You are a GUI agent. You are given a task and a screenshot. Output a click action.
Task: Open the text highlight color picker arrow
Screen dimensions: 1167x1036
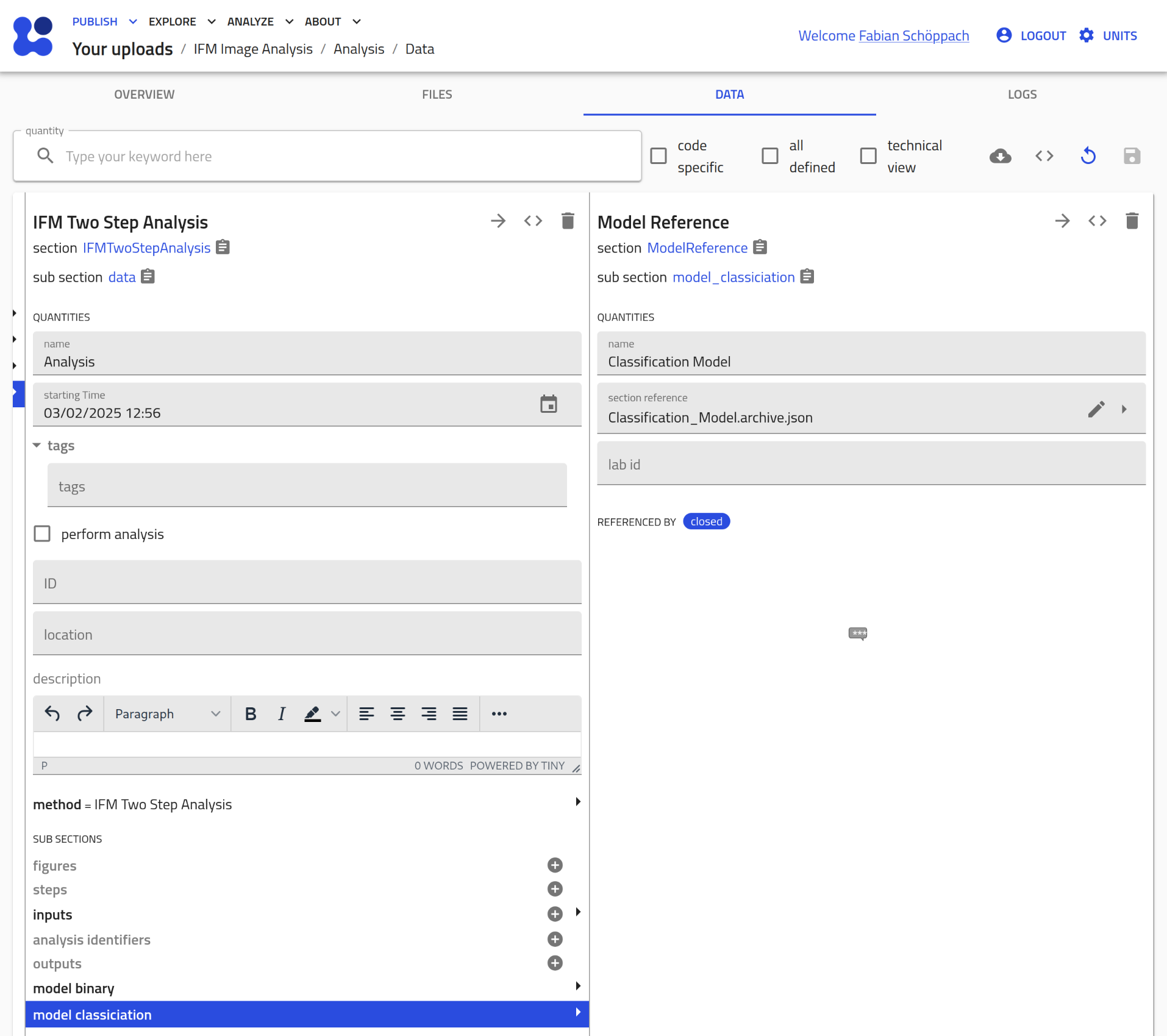click(x=335, y=714)
